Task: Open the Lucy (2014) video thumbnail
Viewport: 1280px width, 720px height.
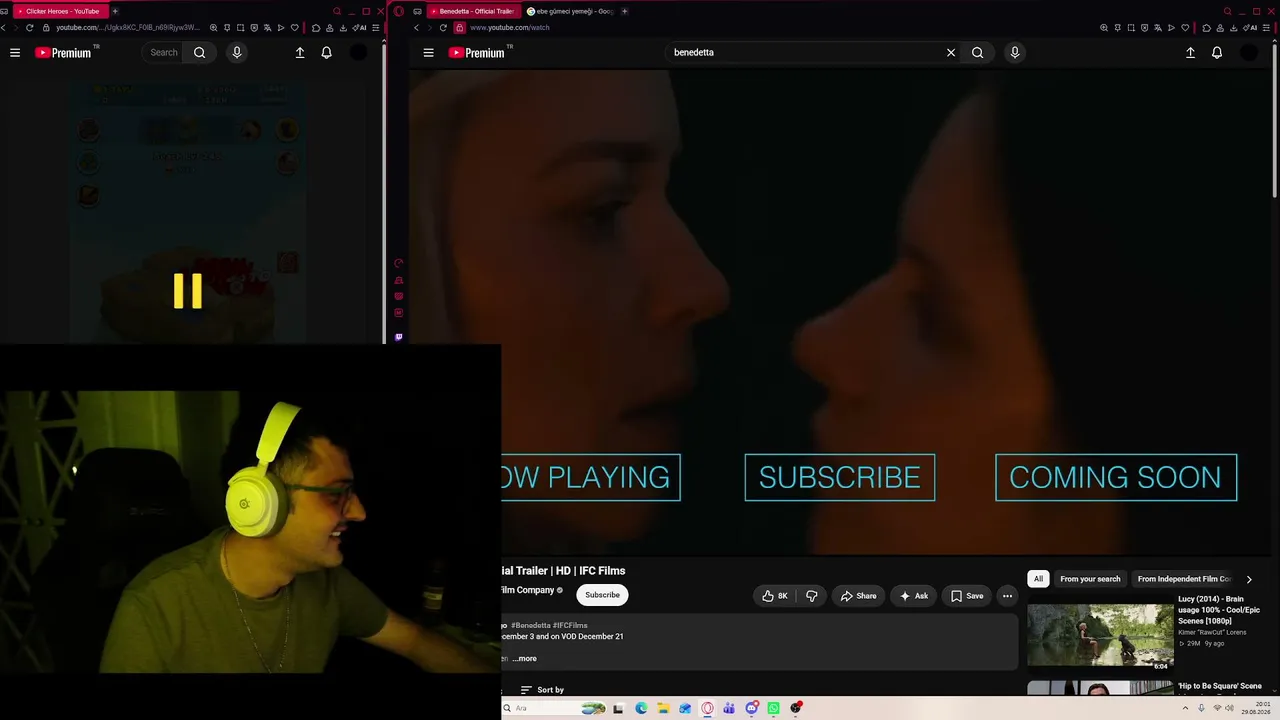Action: pos(1100,635)
